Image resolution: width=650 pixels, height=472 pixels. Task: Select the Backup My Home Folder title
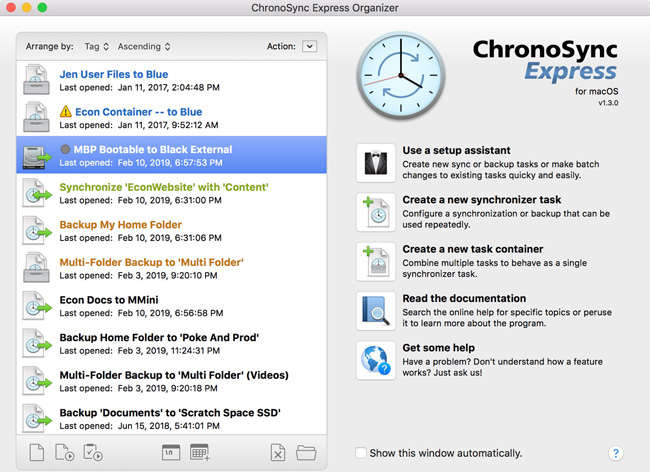[x=121, y=225]
